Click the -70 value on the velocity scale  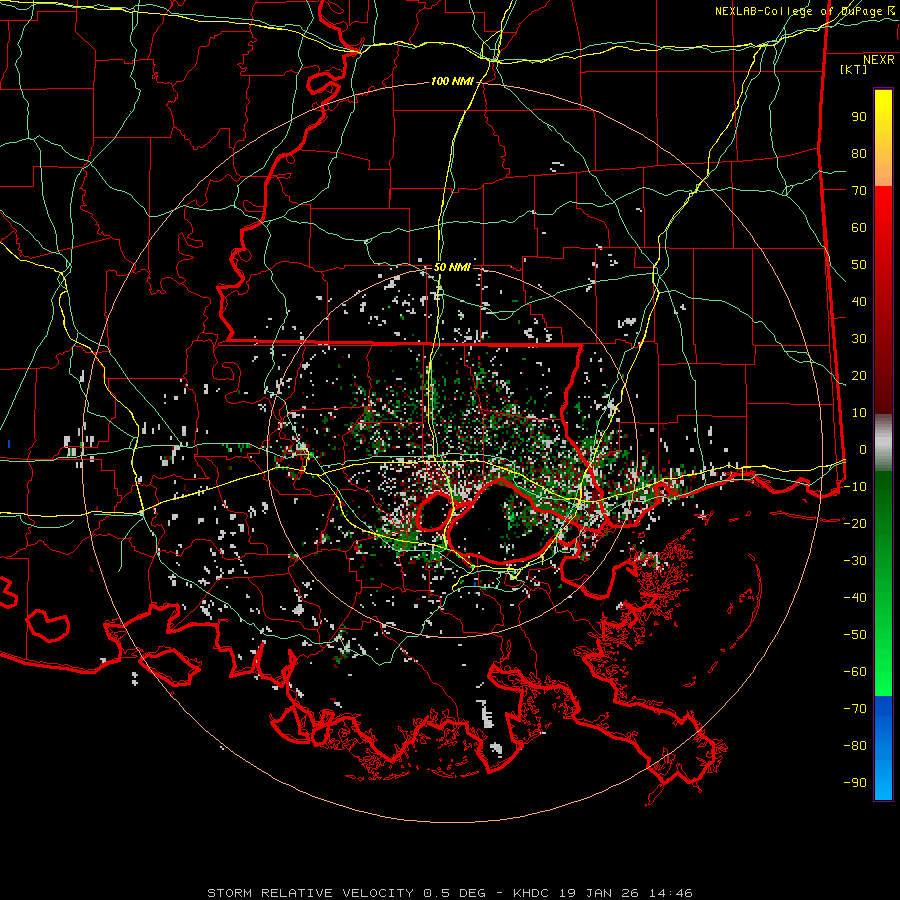[855, 709]
